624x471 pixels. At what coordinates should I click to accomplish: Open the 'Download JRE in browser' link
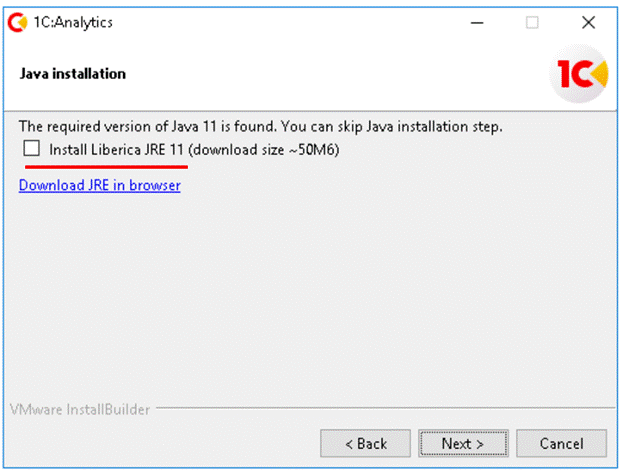[x=99, y=185]
